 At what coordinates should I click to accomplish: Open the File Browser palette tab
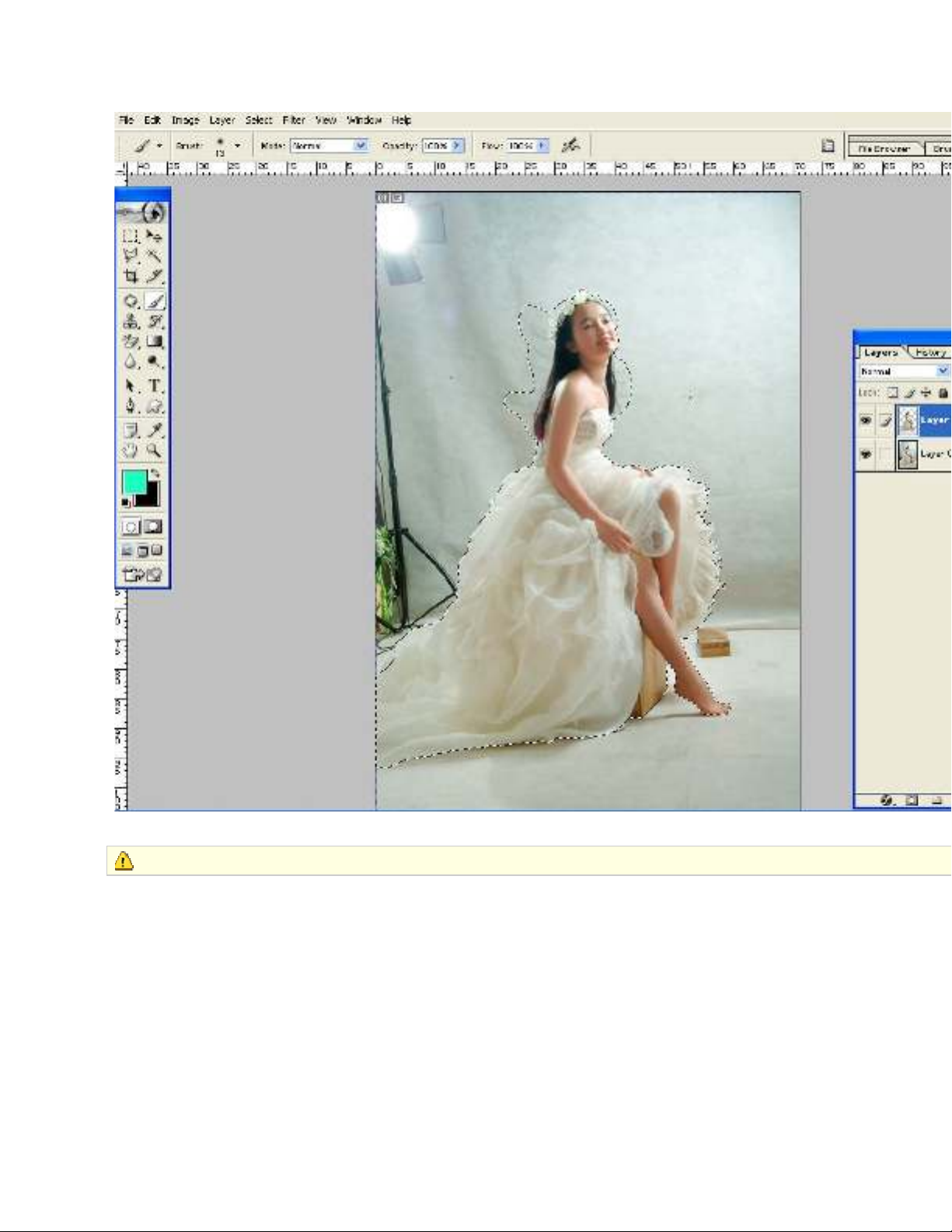[884, 148]
